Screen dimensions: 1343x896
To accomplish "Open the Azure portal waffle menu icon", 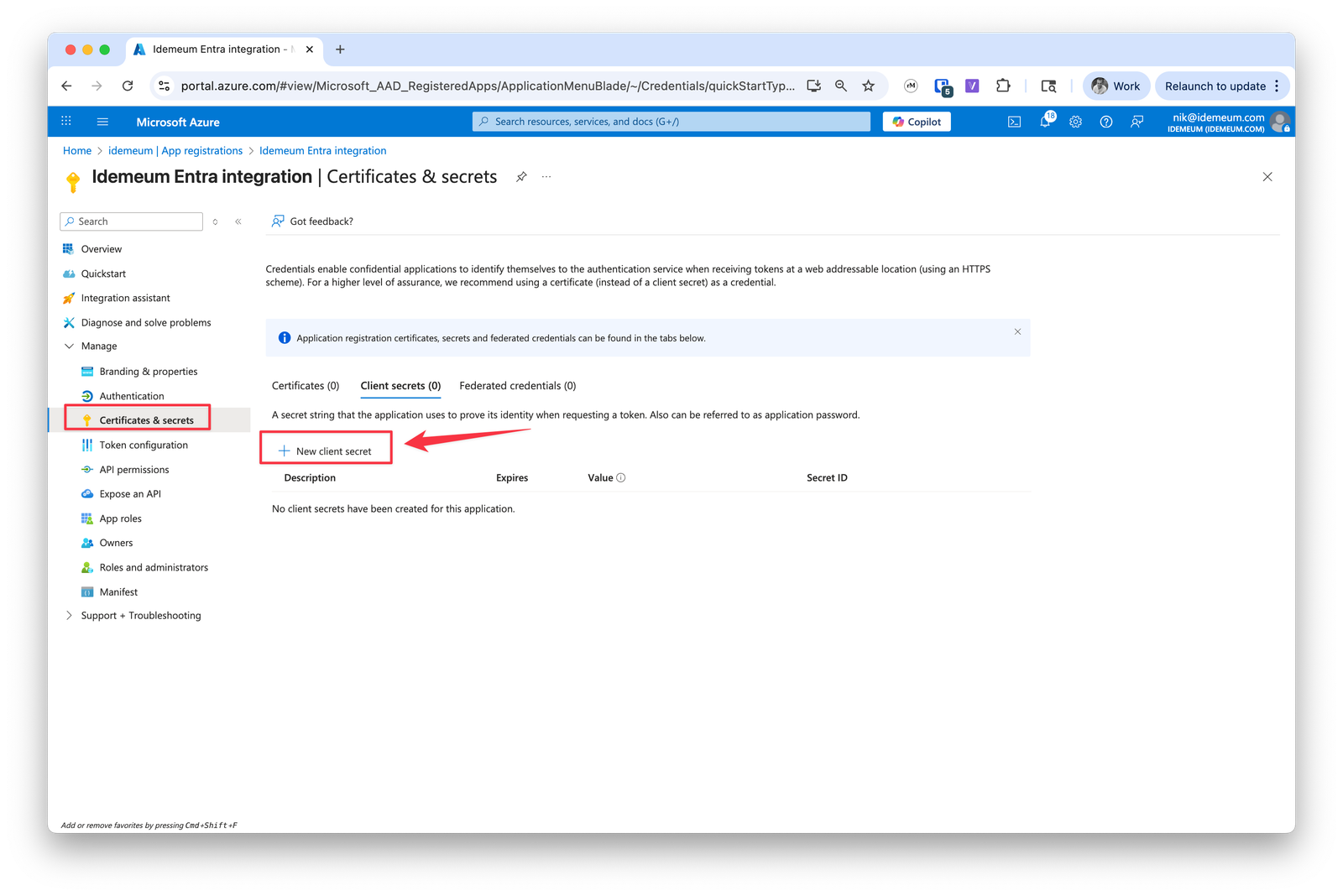I will (x=66, y=122).
